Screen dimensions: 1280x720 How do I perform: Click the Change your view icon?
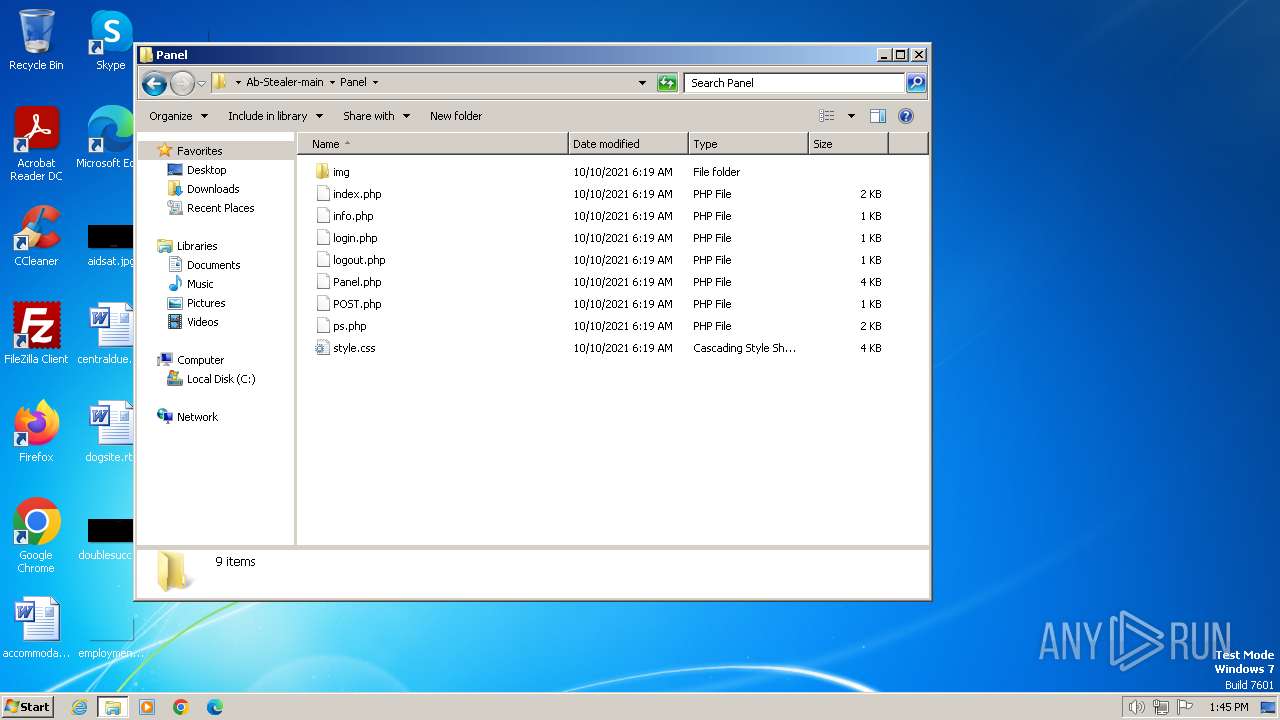826,116
